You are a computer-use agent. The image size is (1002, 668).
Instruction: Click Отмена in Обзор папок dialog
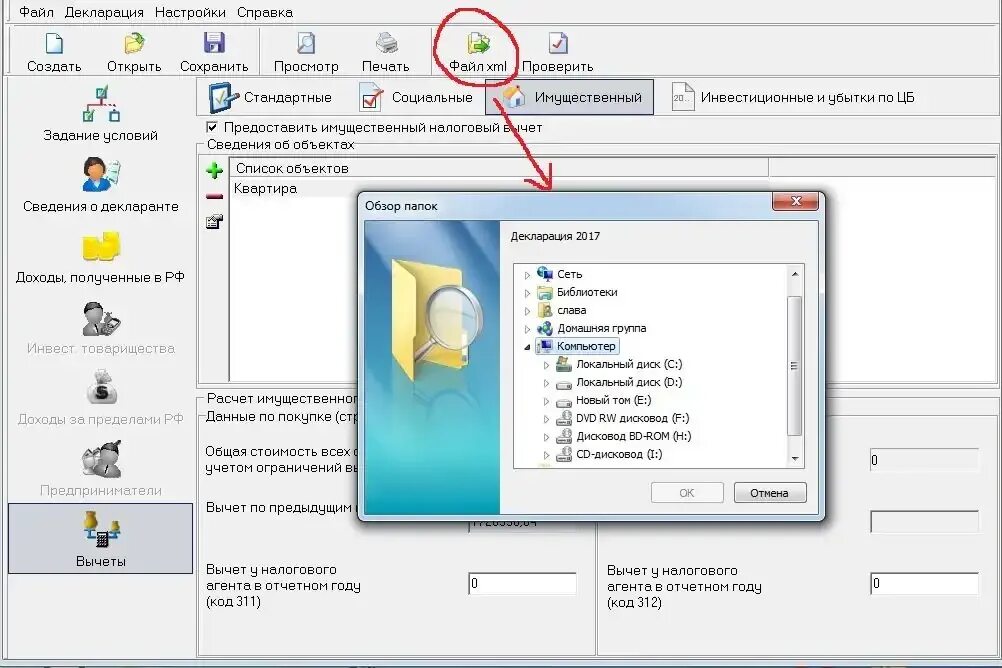769,493
